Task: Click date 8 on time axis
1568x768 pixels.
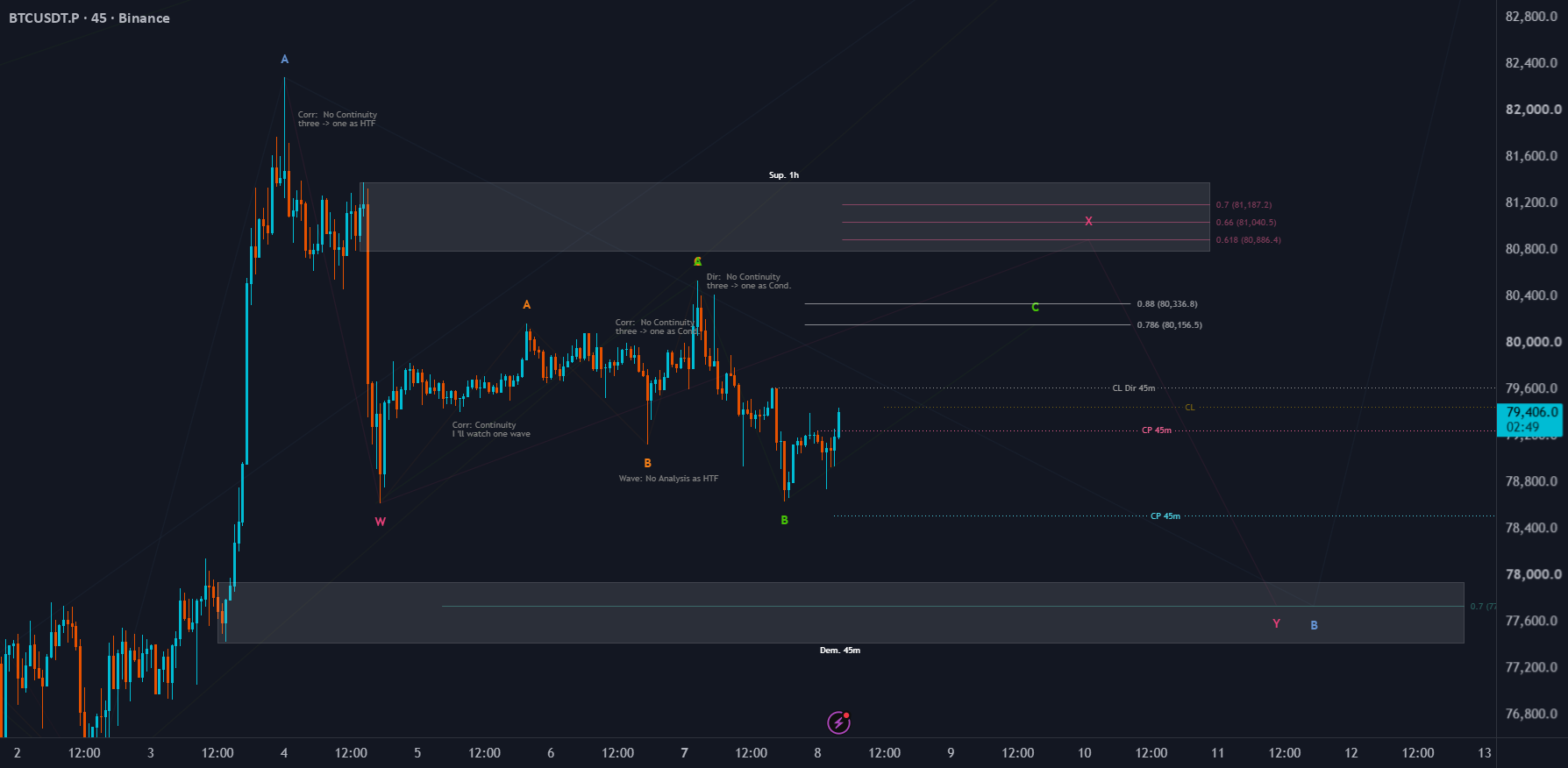Action: pos(817,753)
